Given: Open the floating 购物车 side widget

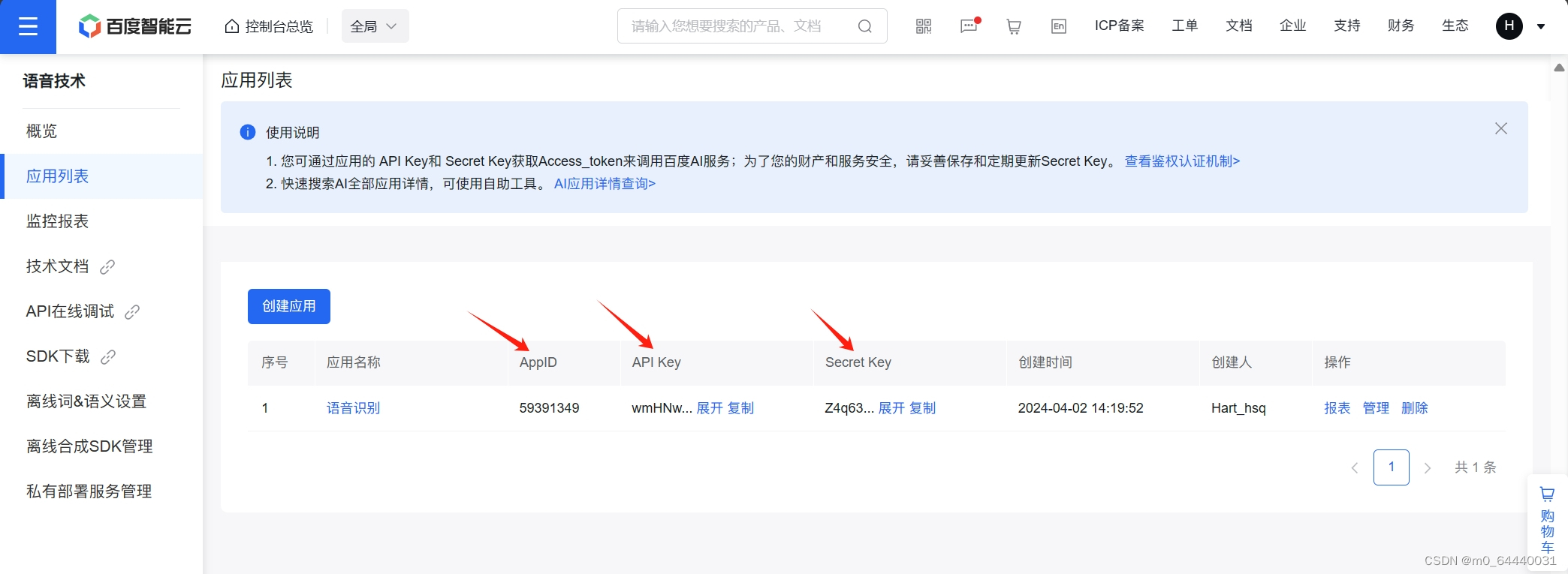Looking at the screenshot, I should [1547, 521].
